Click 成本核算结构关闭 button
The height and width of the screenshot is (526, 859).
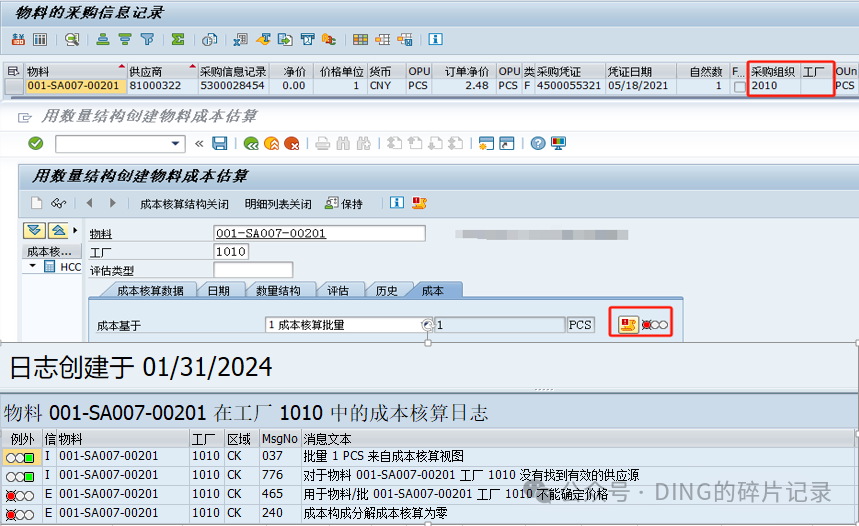pos(184,204)
